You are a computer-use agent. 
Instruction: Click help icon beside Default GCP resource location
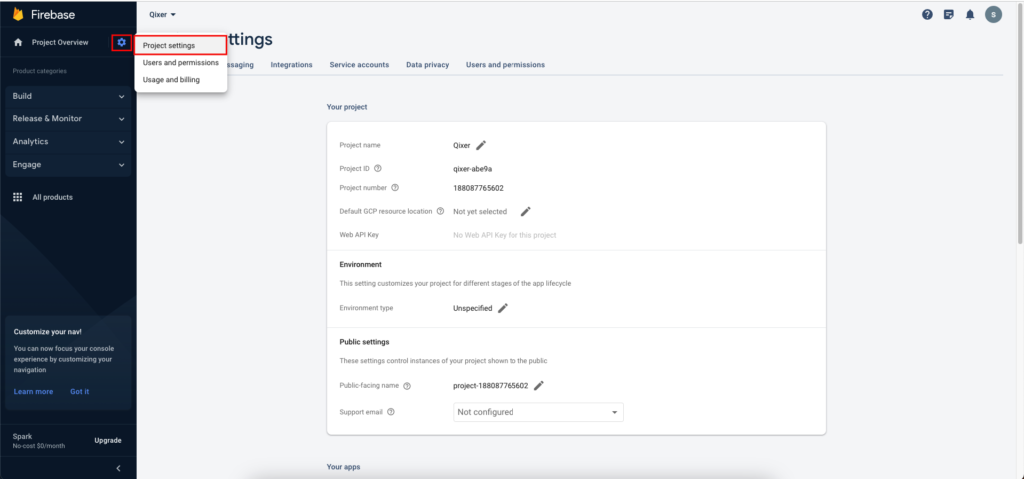[x=440, y=211]
